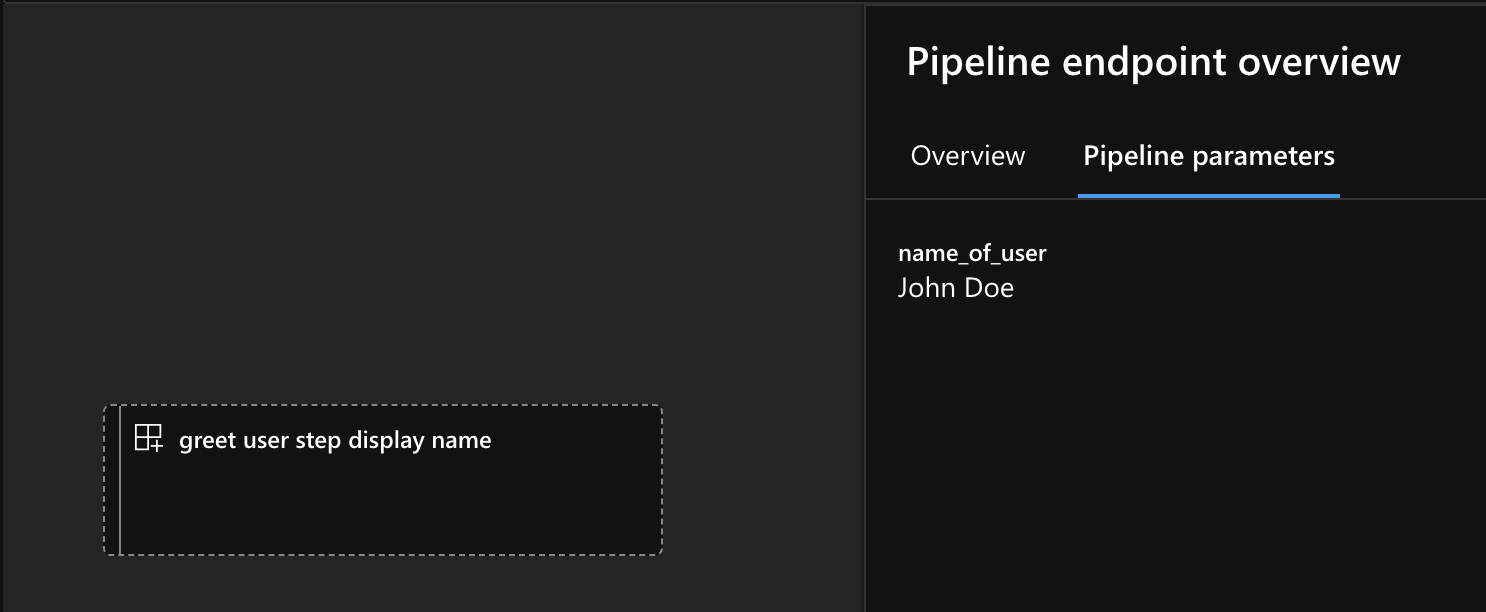
Task: Click the John Doe parameter value
Action: point(955,288)
